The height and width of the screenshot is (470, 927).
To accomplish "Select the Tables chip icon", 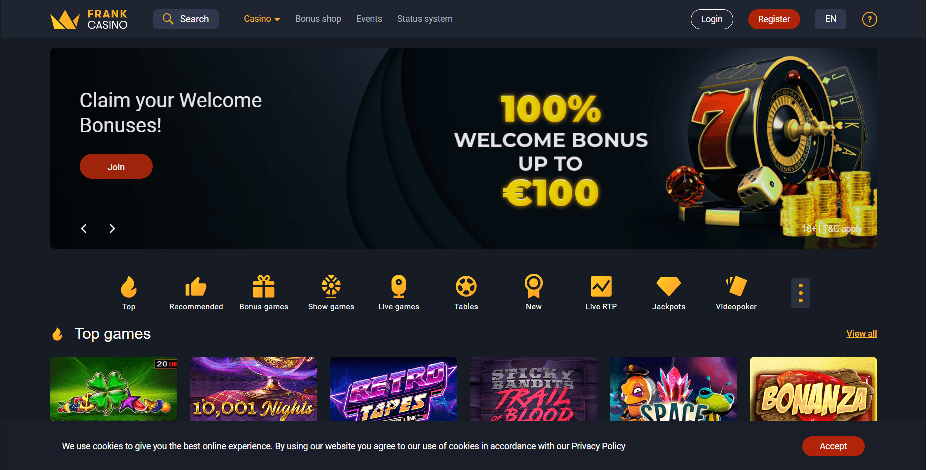I will [466, 286].
